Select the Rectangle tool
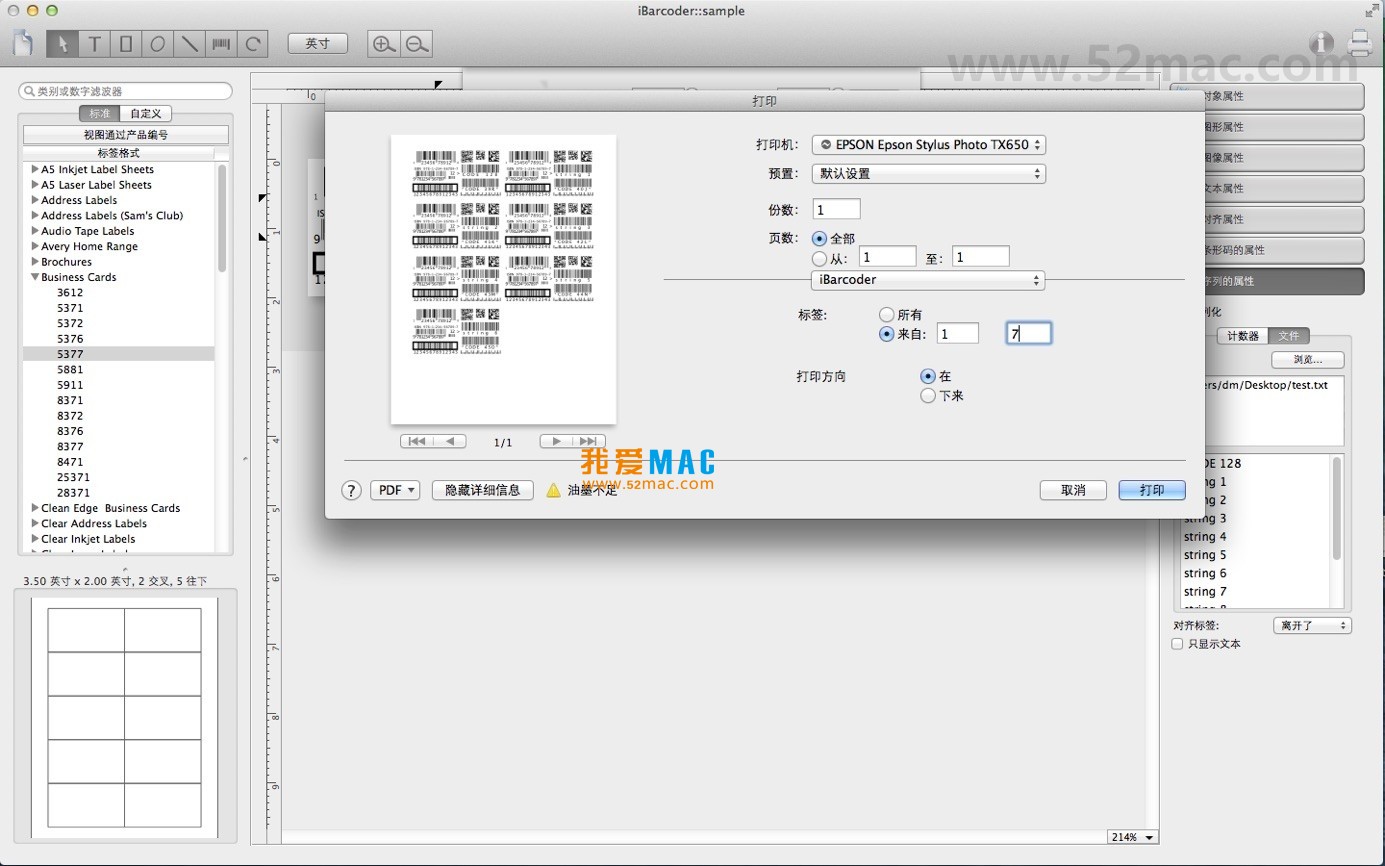The height and width of the screenshot is (866, 1385). tap(126, 44)
